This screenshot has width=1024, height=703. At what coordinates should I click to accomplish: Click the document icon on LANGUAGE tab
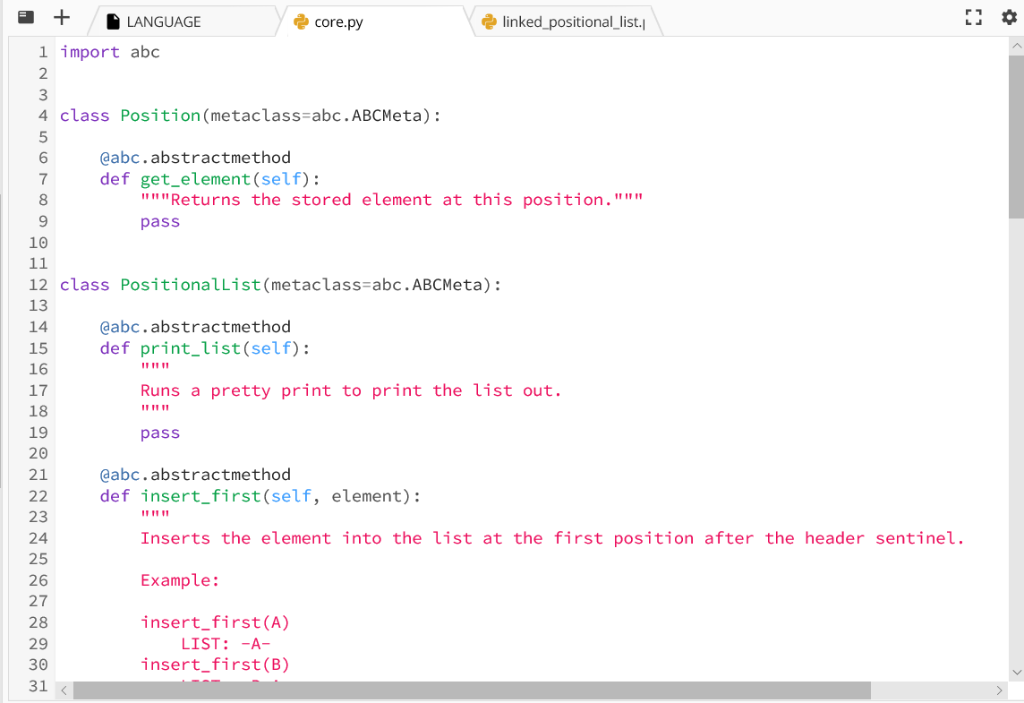113,20
